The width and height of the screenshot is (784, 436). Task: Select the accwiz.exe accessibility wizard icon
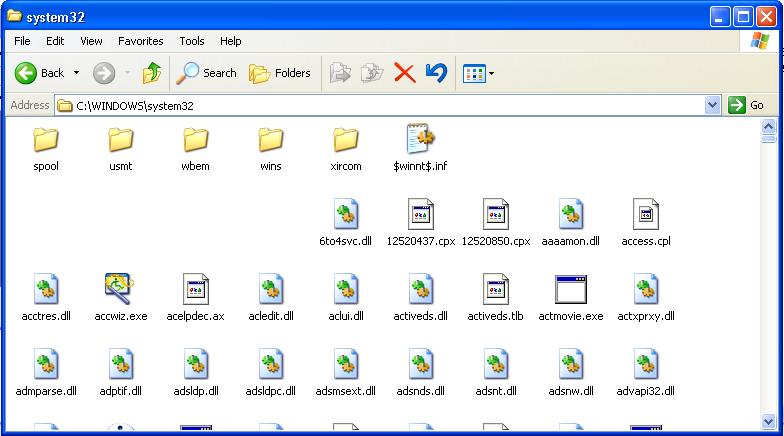pyautogui.click(x=119, y=288)
